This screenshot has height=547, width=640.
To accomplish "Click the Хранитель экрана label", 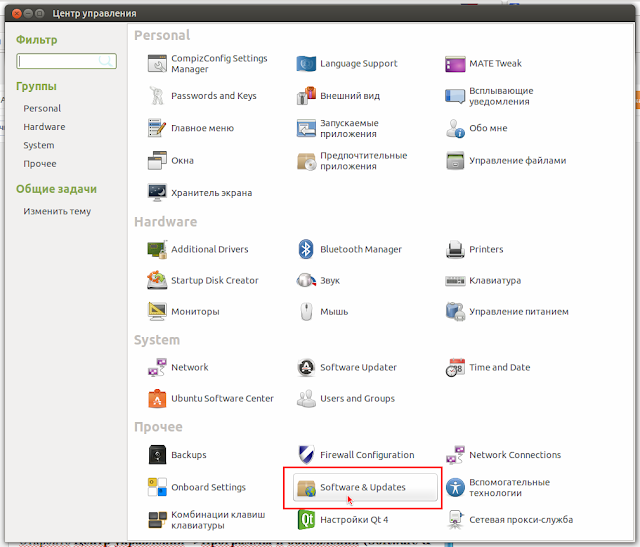I will pyautogui.click(x=211, y=193).
